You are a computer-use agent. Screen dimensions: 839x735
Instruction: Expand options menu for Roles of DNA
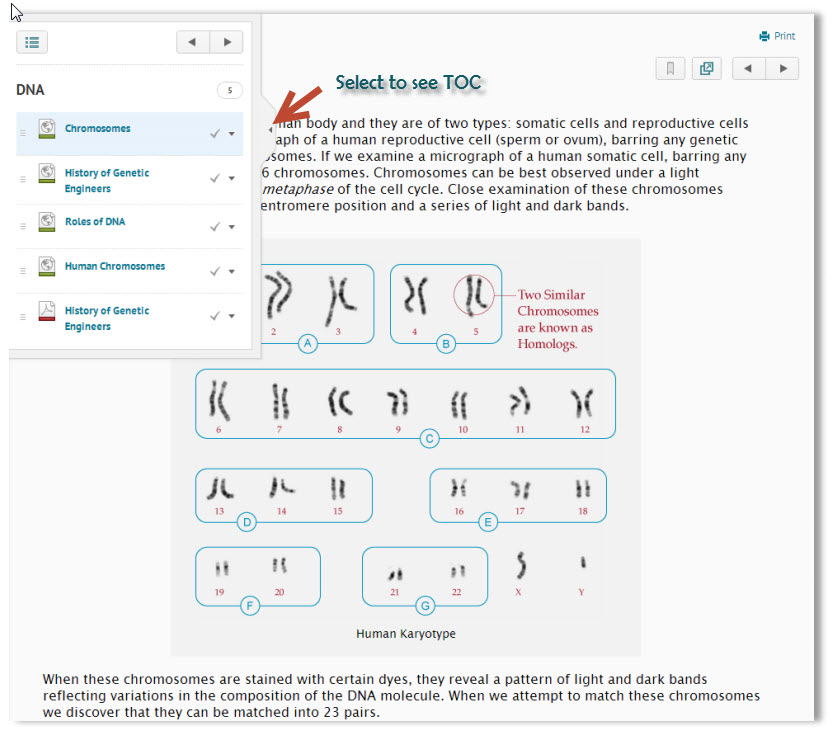pyautogui.click(x=232, y=227)
